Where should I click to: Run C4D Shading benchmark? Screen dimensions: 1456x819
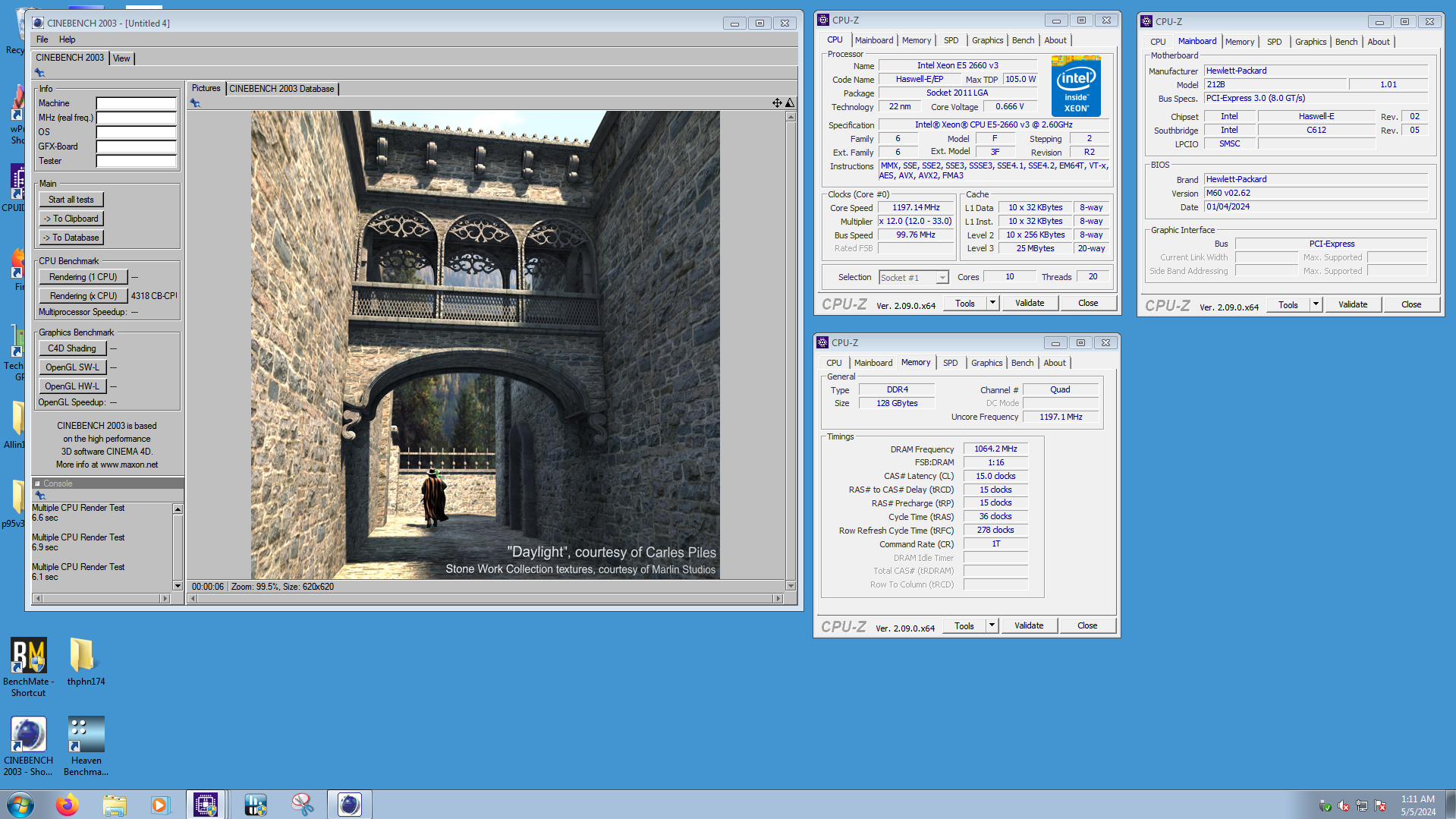point(72,348)
